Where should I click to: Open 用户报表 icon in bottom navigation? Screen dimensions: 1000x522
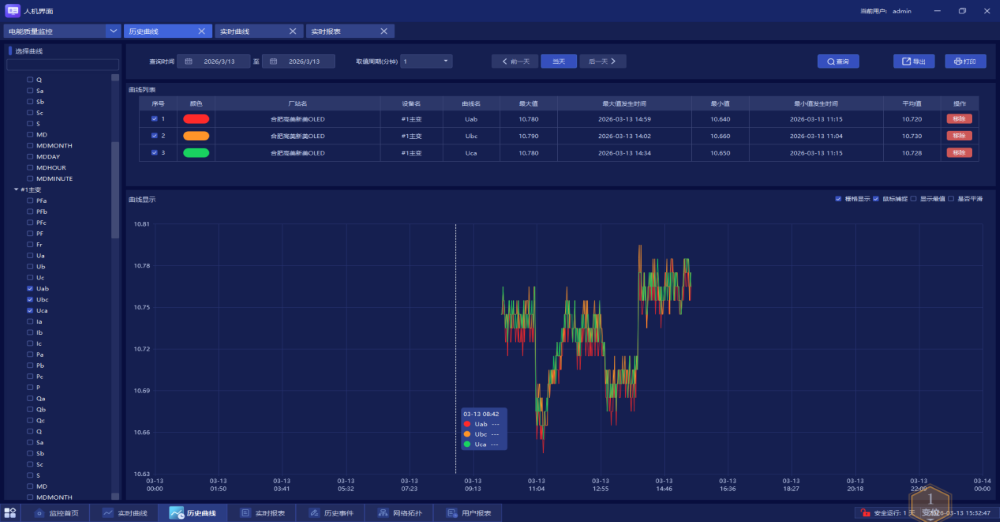[452, 513]
